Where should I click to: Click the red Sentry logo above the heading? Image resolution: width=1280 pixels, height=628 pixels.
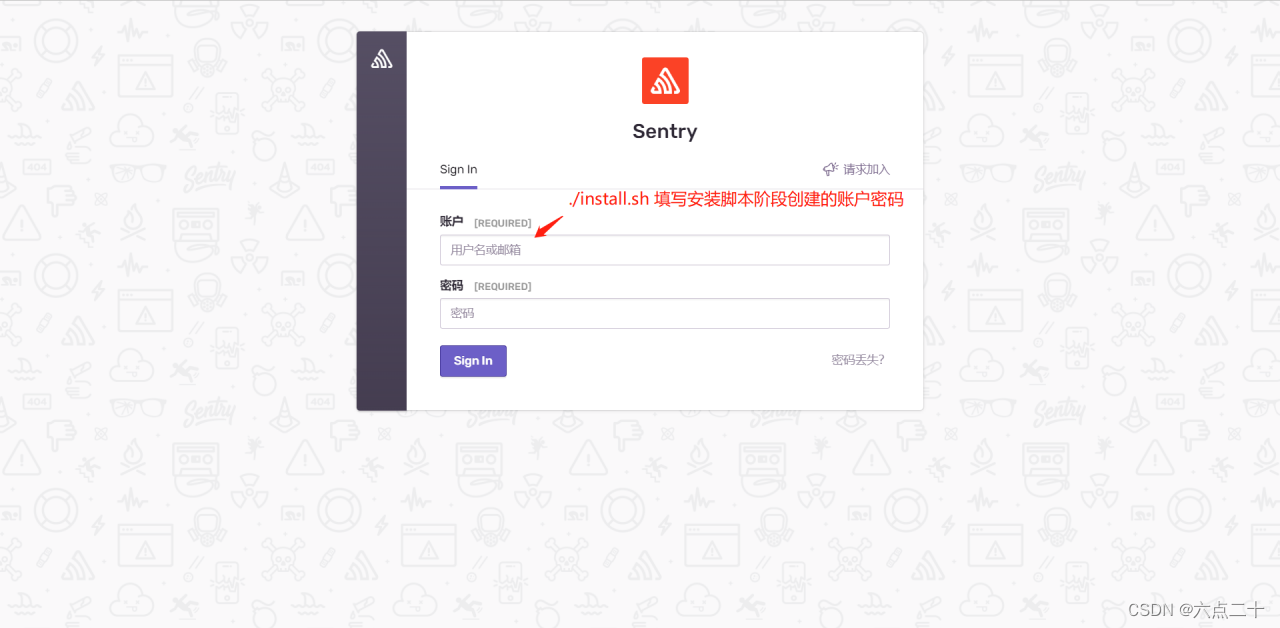[x=665, y=81]
